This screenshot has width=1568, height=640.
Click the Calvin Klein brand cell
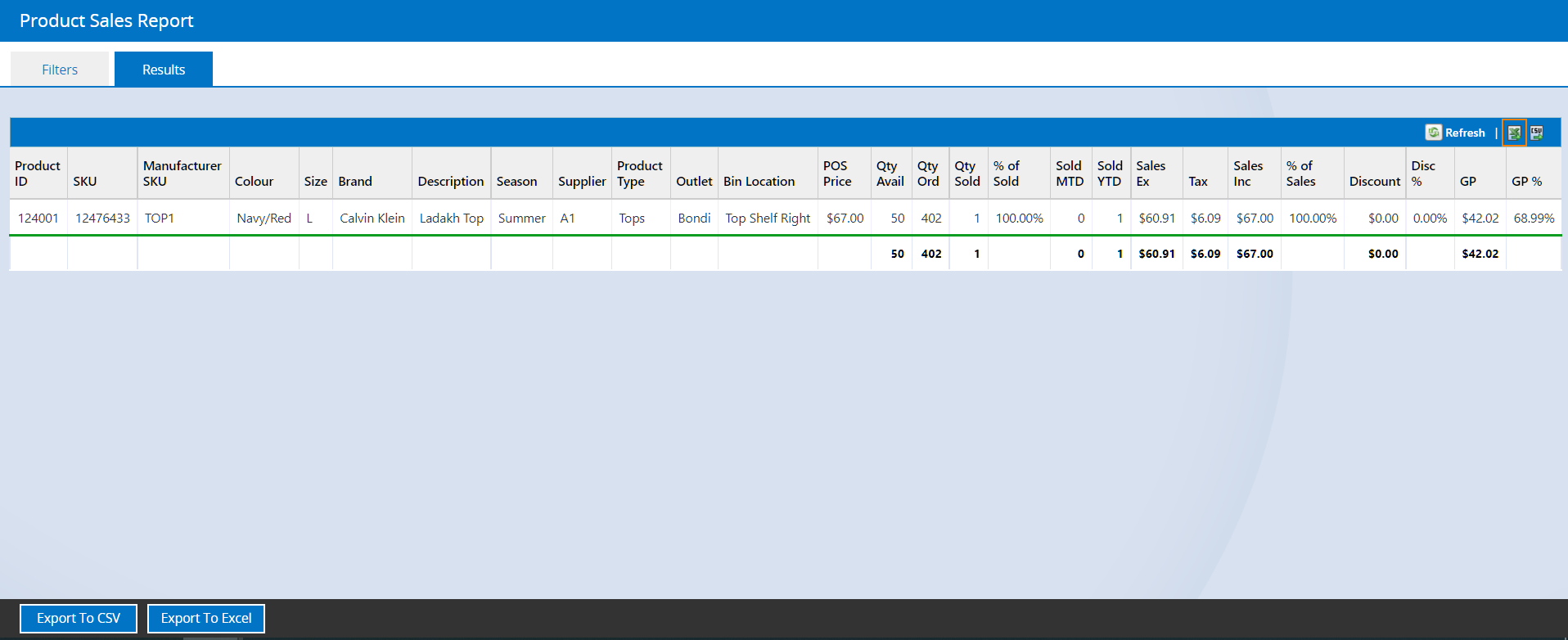pos(372,218)
